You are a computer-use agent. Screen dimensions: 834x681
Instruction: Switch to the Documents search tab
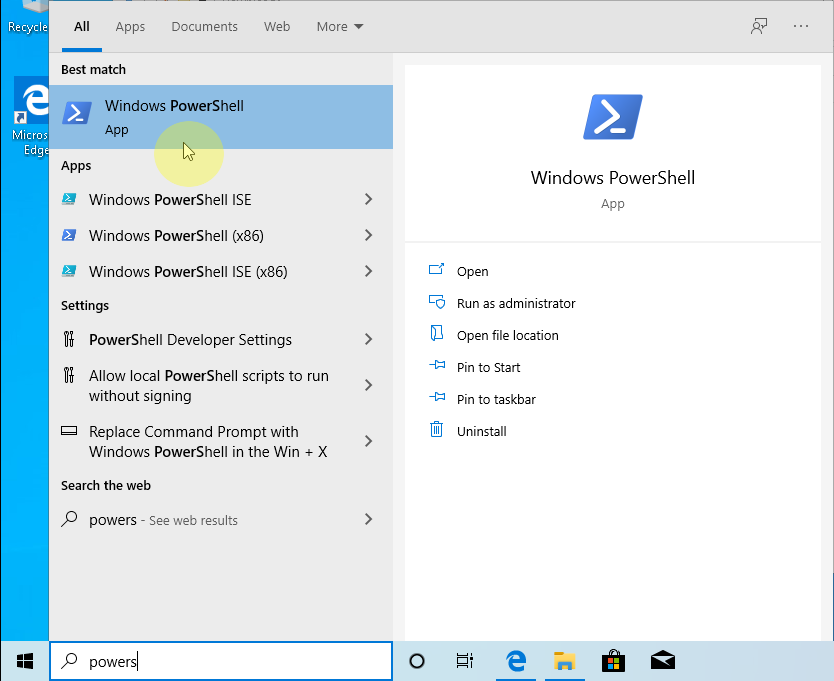[x=204, y=27]
